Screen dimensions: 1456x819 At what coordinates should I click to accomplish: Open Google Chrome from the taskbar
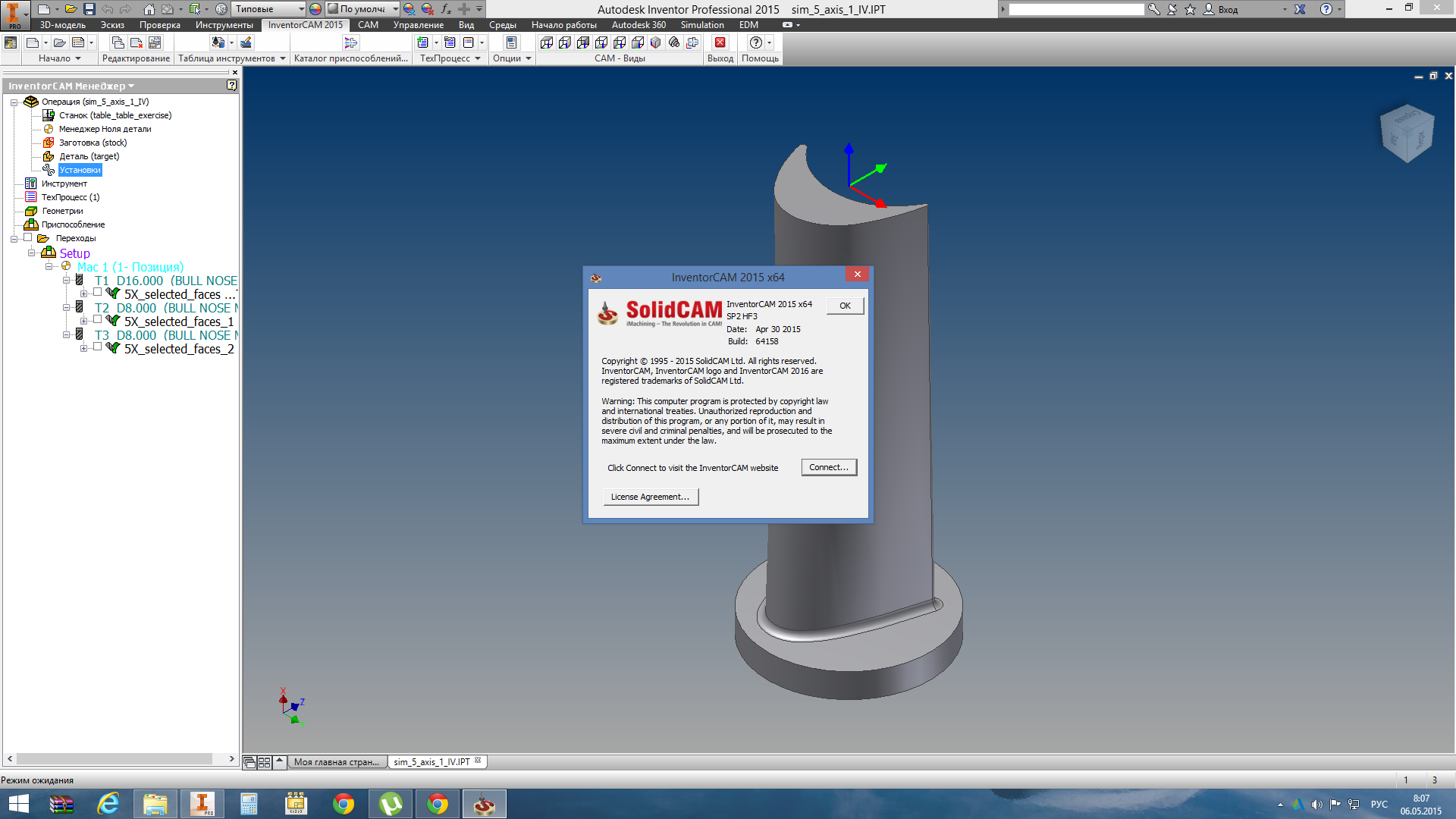click(x=344, y=804)
